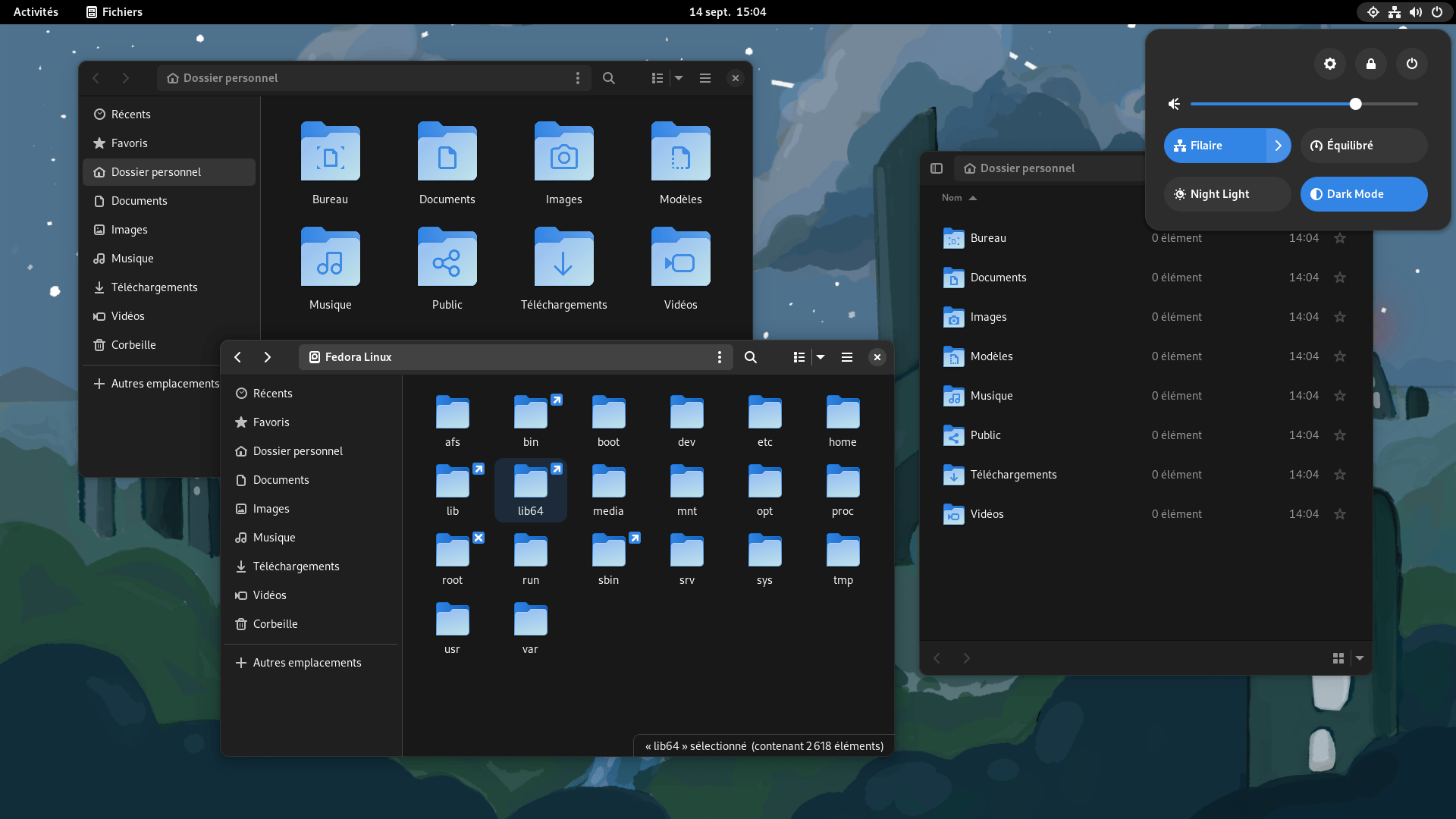
Task: Lock the screen using the padlock icon
Action: pos(1370,64)
